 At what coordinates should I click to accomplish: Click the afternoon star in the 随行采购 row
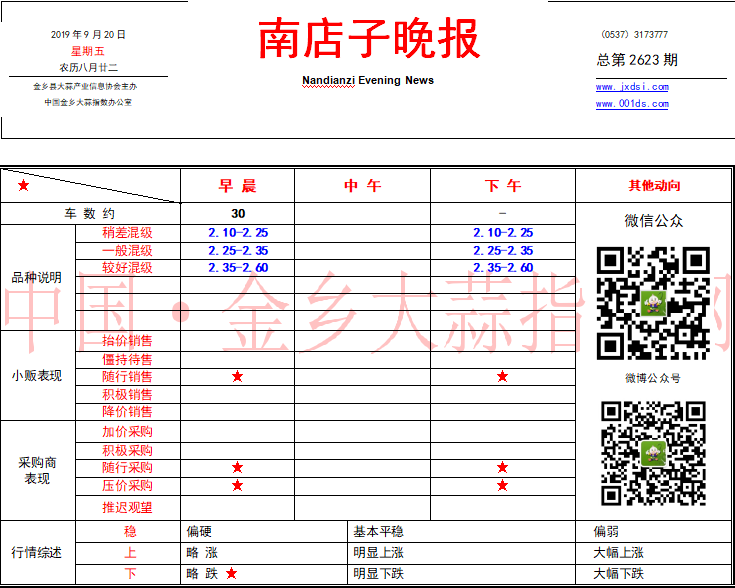502,467
